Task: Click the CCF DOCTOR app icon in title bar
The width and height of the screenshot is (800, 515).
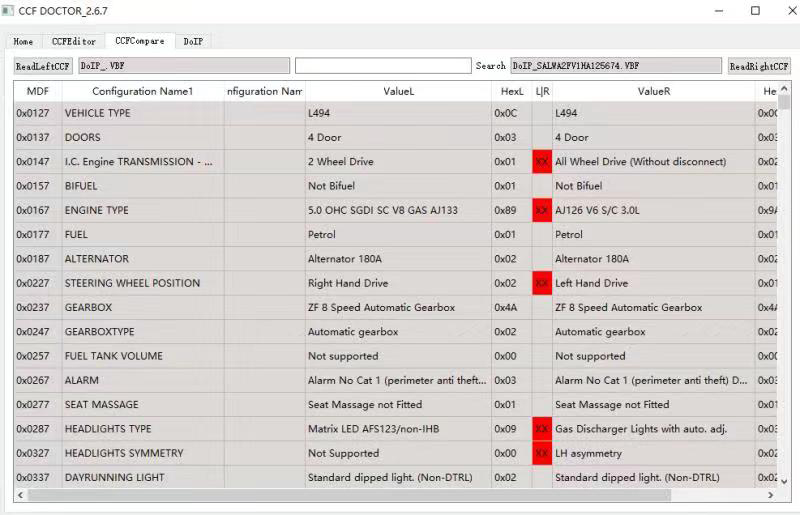Action: (8, 11)
